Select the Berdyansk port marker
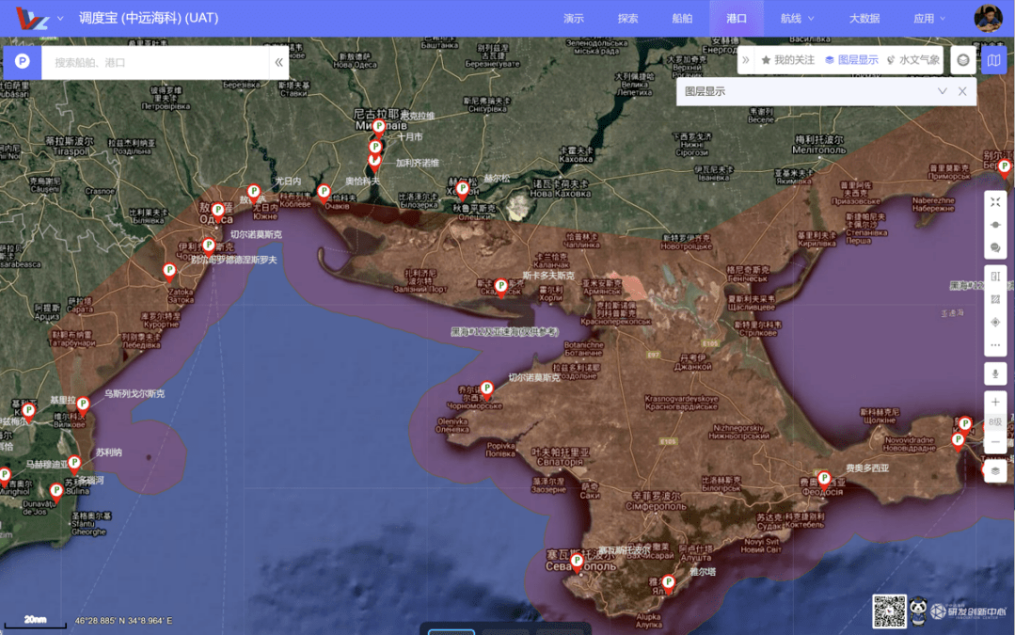The image size is (1015, 636). [x=1004, y=167]
